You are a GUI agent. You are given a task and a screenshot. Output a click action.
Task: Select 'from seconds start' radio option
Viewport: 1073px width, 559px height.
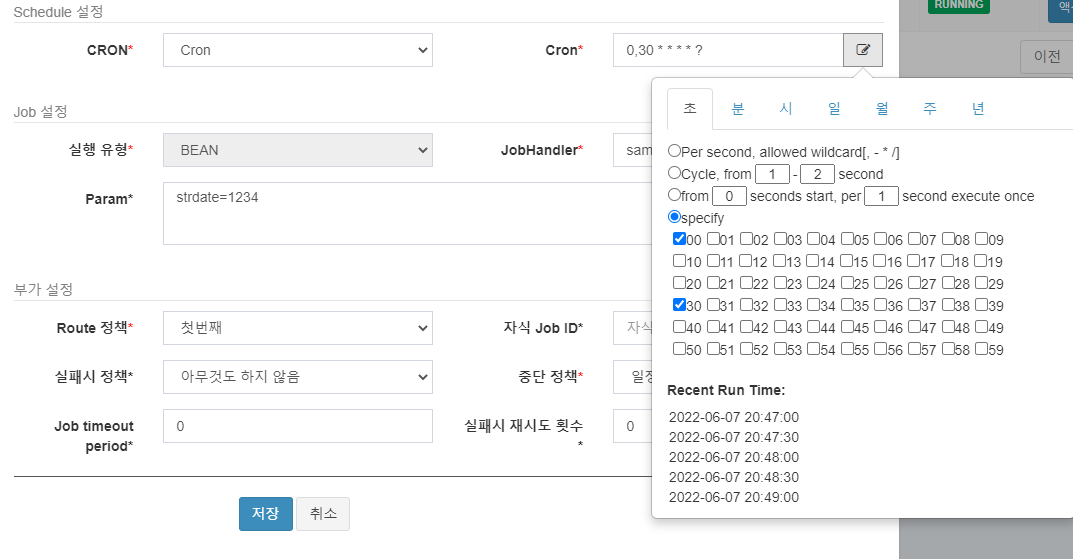[674, 194]
